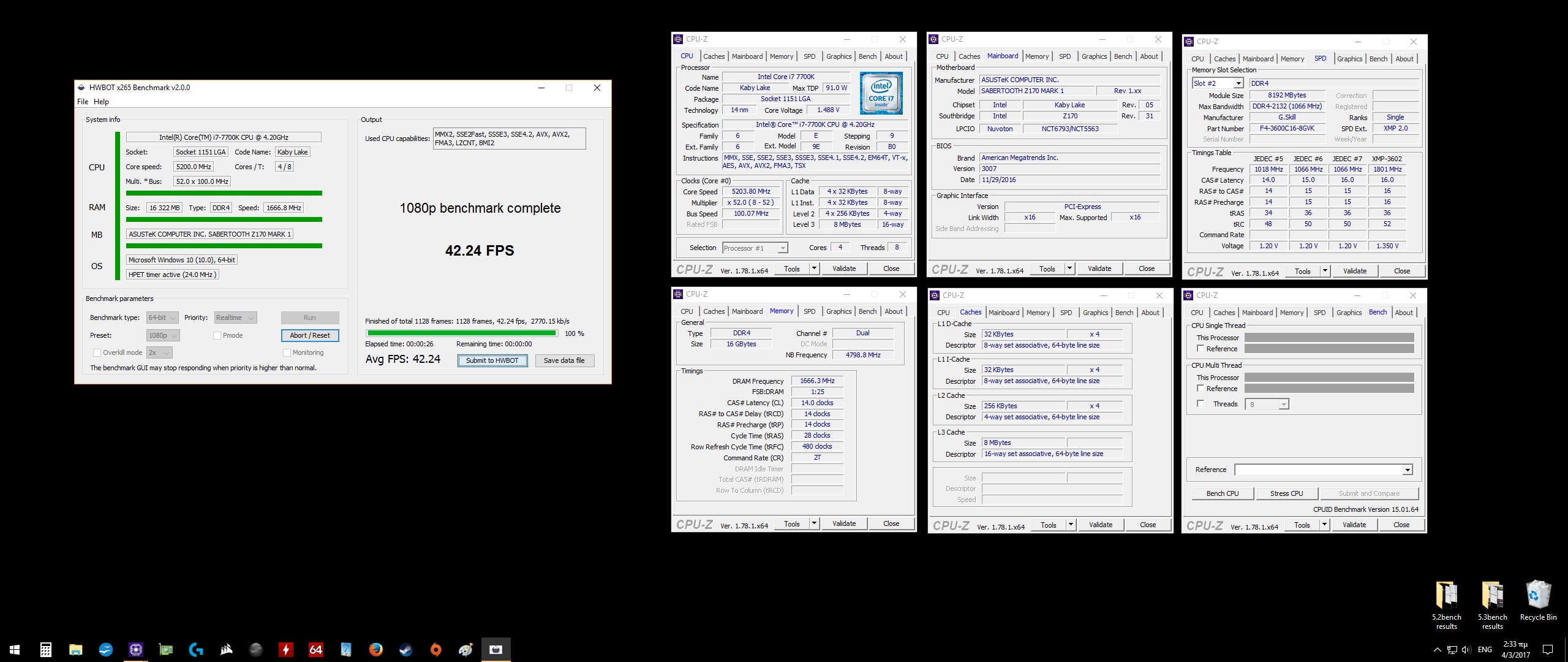Open Origin from the taskbar
Image resolution: width=1568 pixels, height=662 pixels.
click(x=435, y=650)
